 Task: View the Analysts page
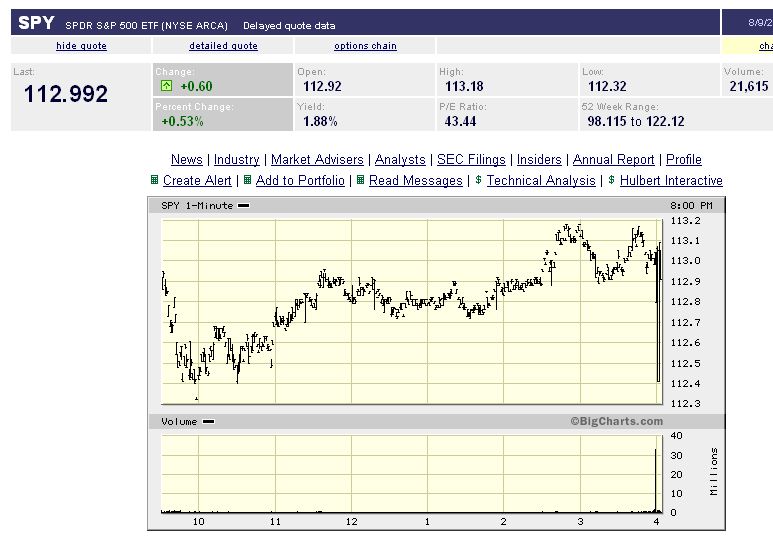click(x=400, y=160)
